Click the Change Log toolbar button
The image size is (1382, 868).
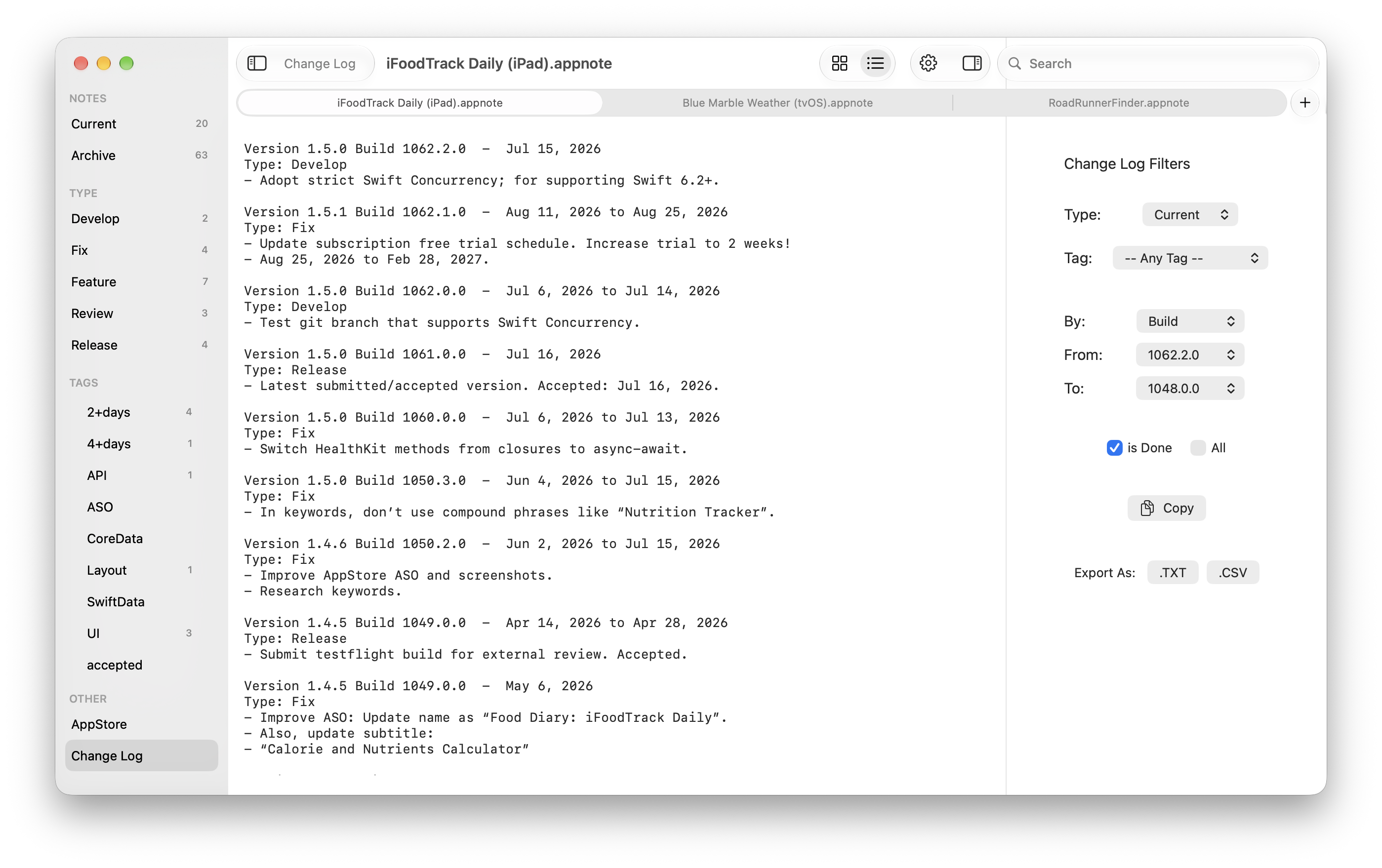point(319,63)
